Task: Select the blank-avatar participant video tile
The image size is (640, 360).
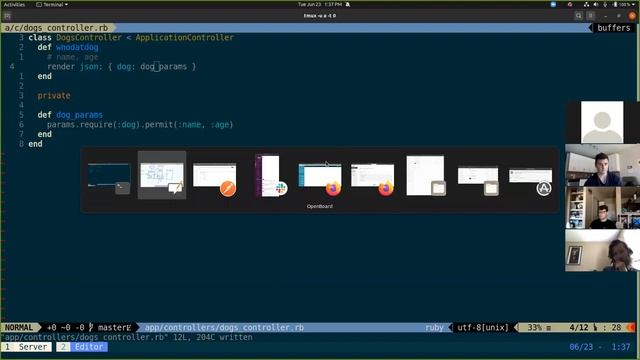Action: click(x=602, y=122)
